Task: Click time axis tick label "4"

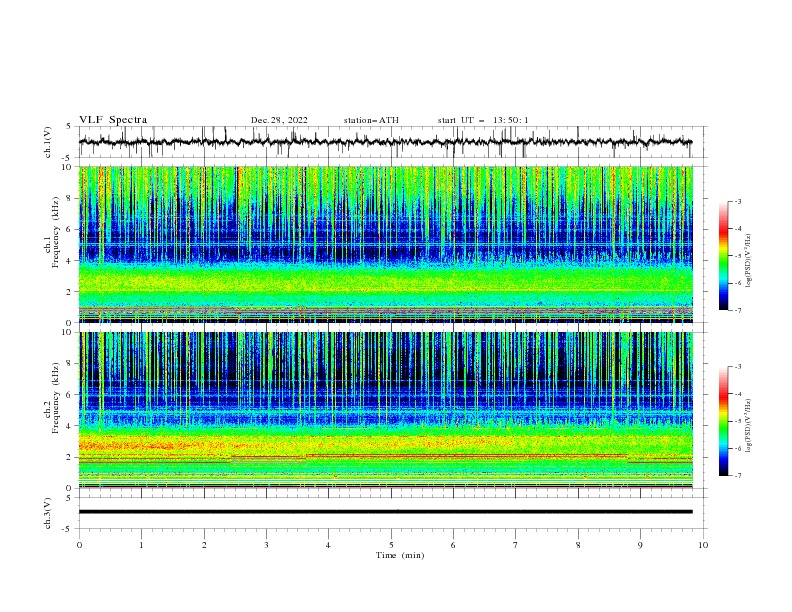Action: pyautogui.click(x=329, y=545)
